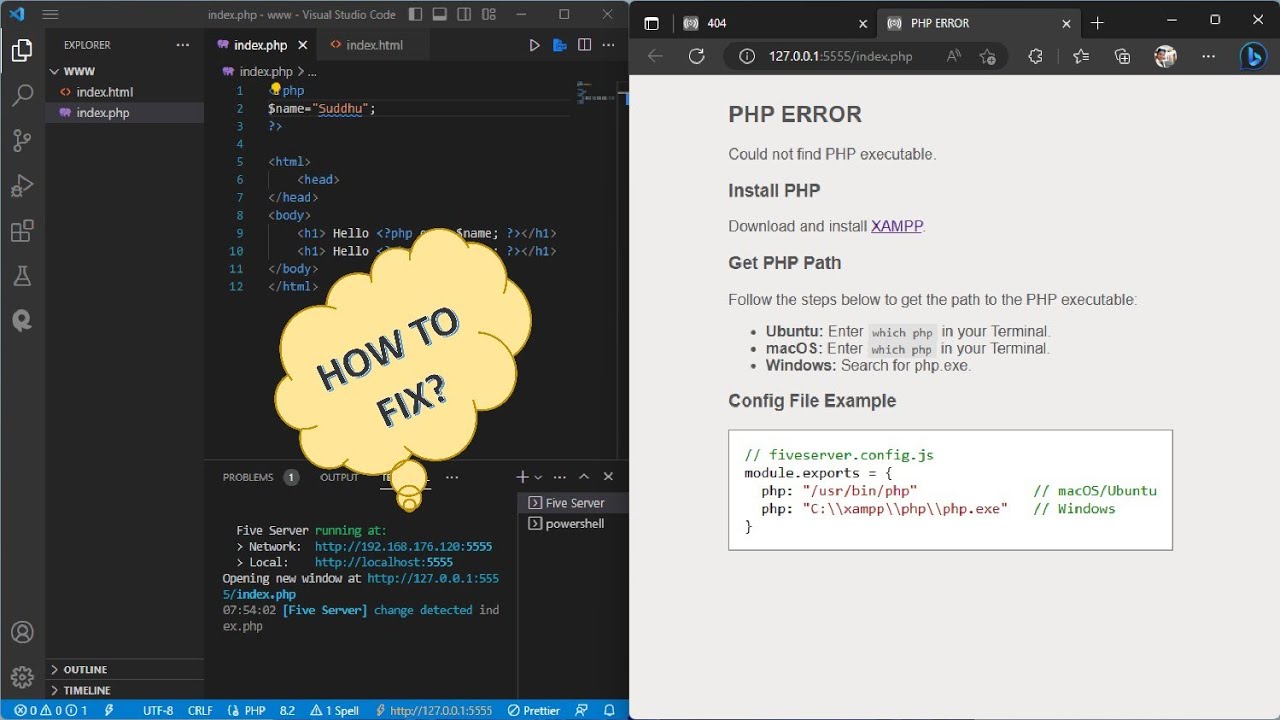This screenshot has height=720, width=1280.
Task: Toggle Five Server at http://127.0.0.1:5555 in status bar
Action: click(x=434, y=710)
